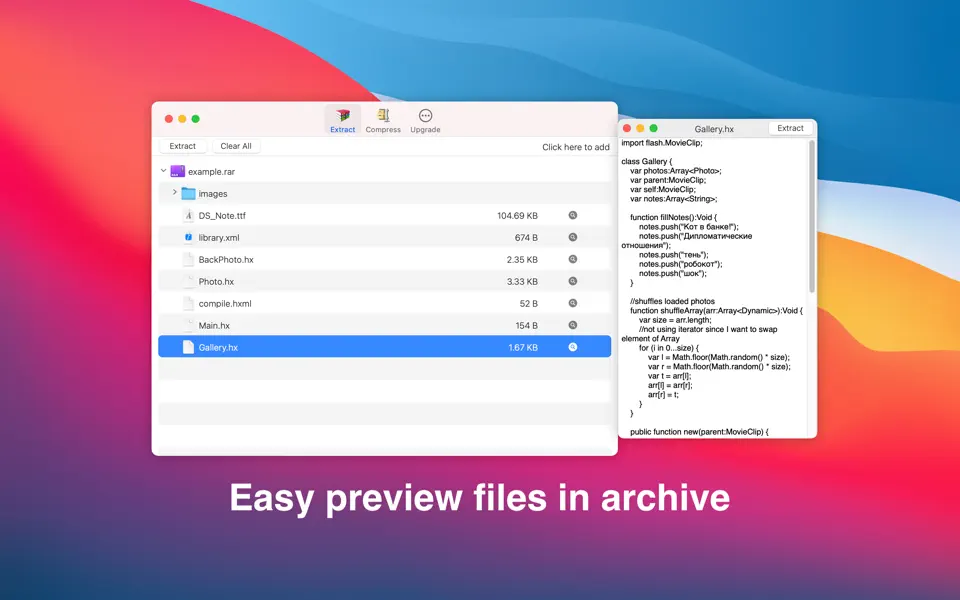Click the images folder icon
The image size is (960, 600).
pos(189,193)
